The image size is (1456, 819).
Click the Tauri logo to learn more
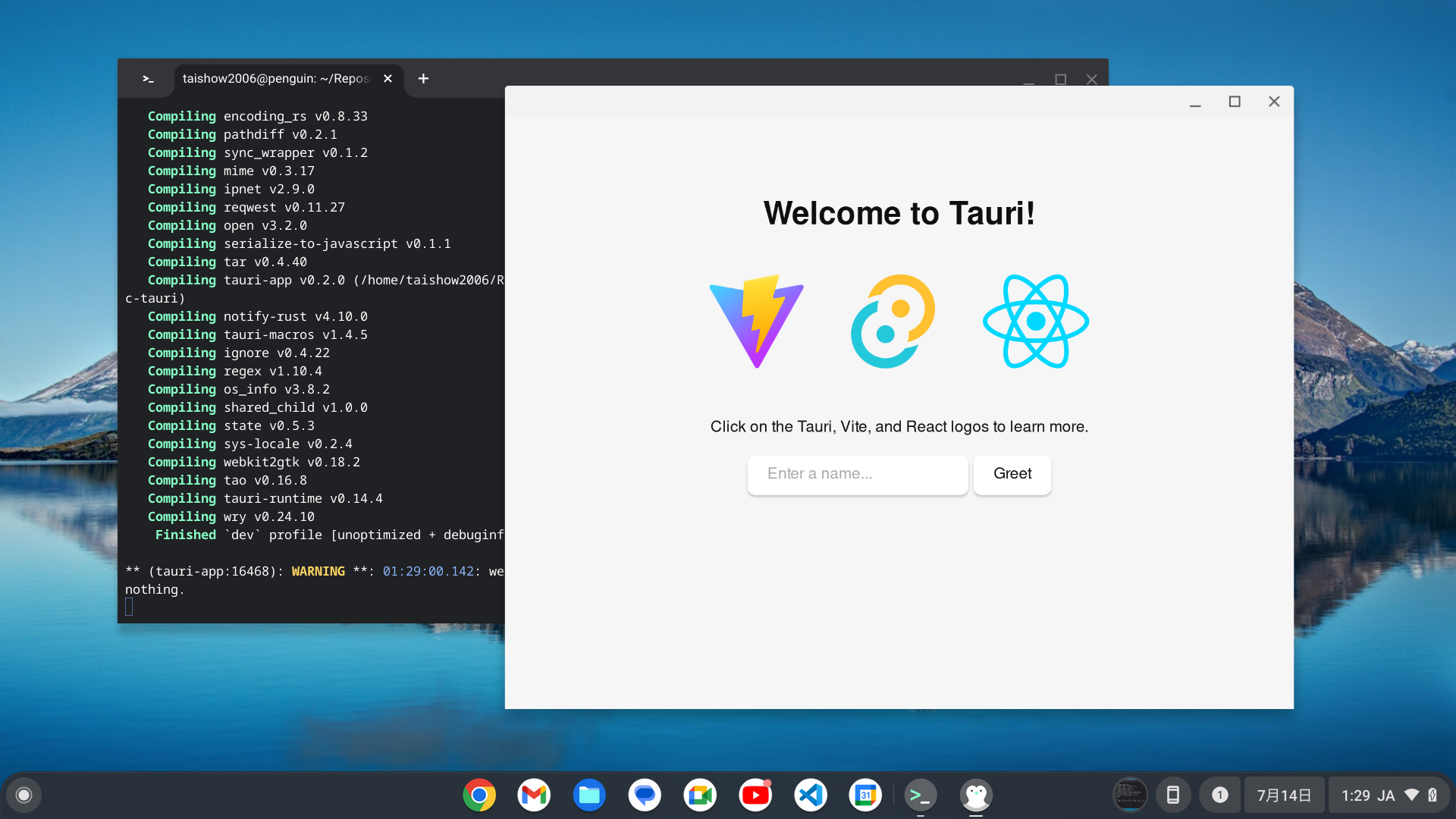tap(892, 322)
